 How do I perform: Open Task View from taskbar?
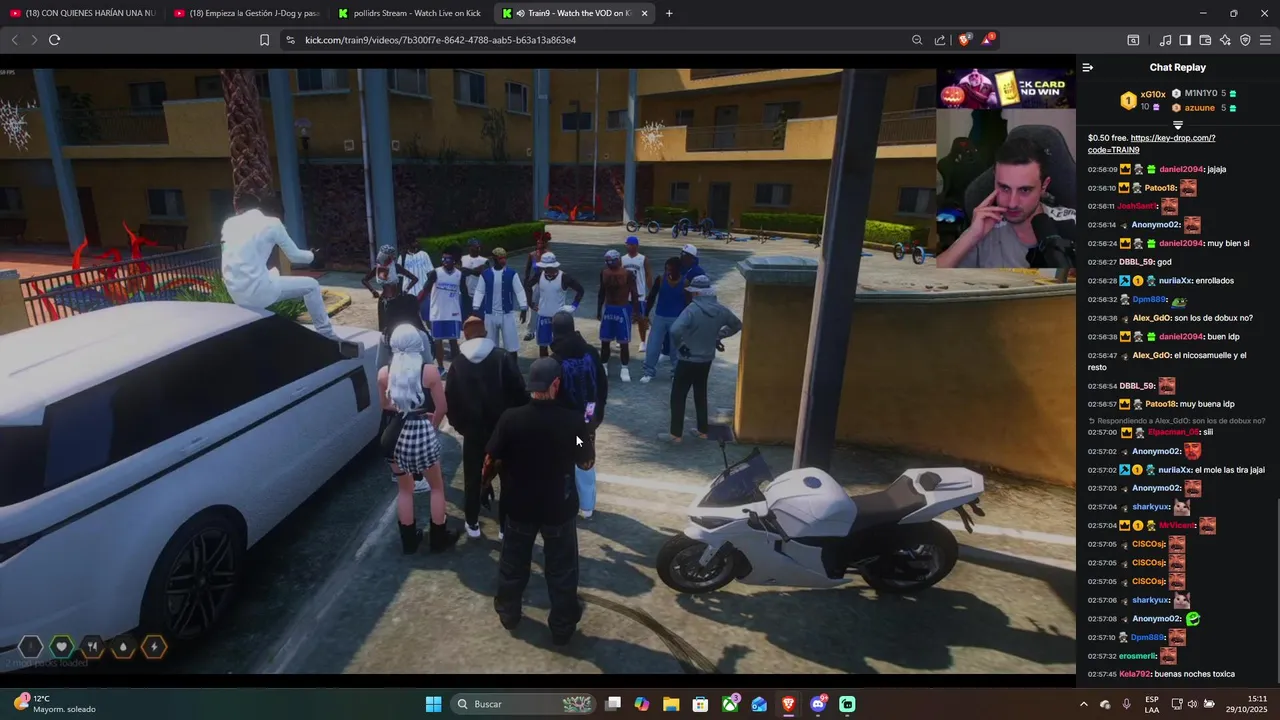coord(613,704)
